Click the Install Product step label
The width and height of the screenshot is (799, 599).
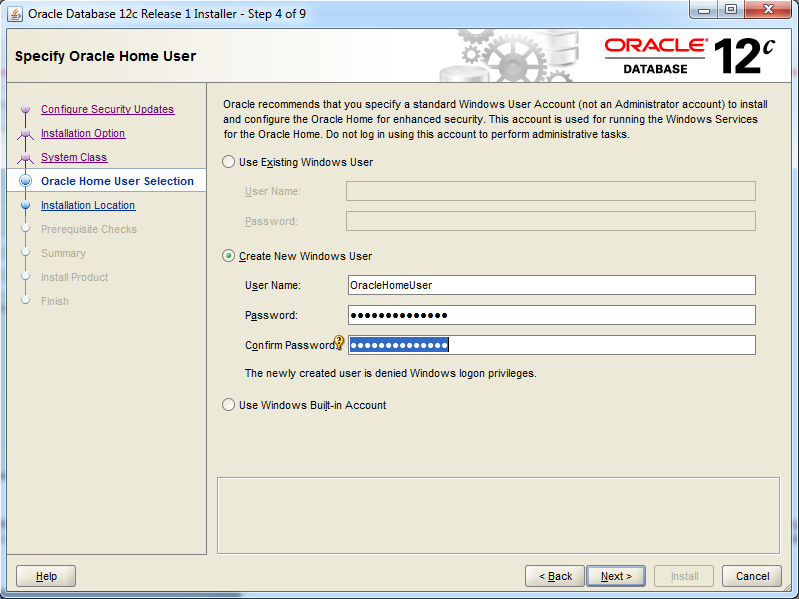[74, 277]
